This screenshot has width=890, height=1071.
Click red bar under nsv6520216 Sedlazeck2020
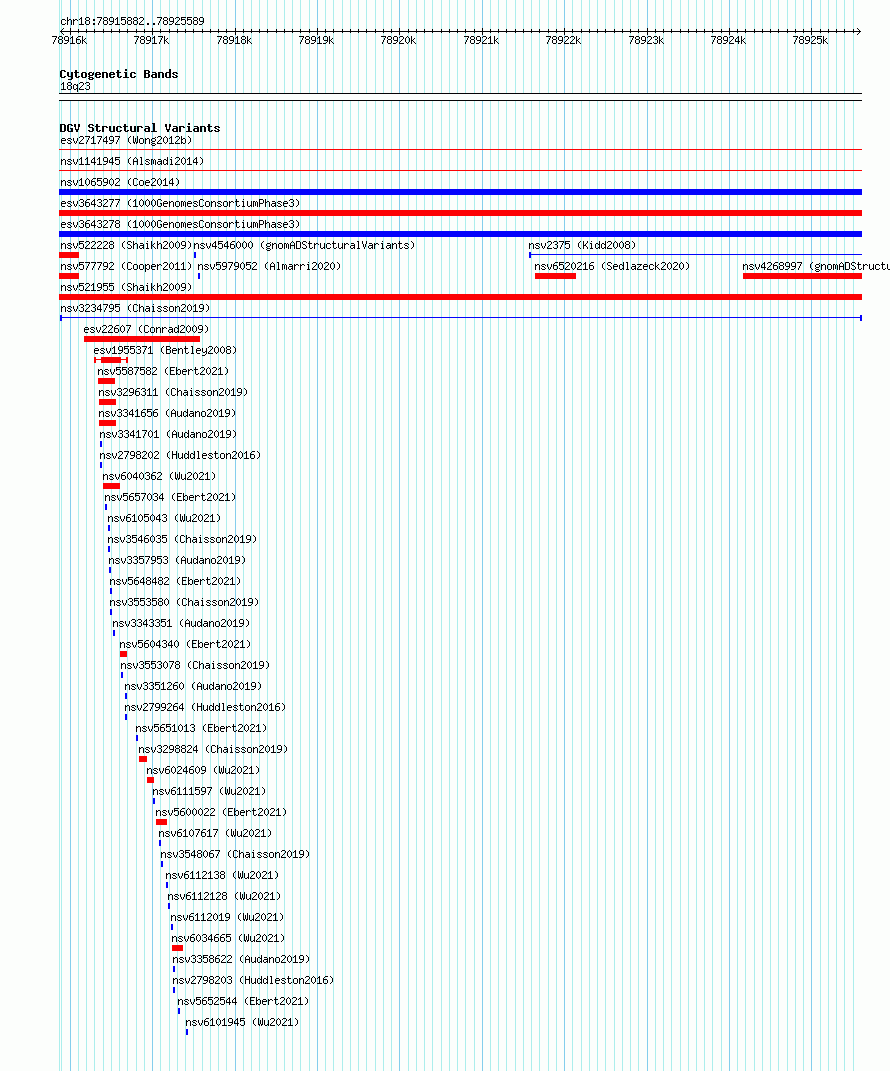[x=555, y=276]
